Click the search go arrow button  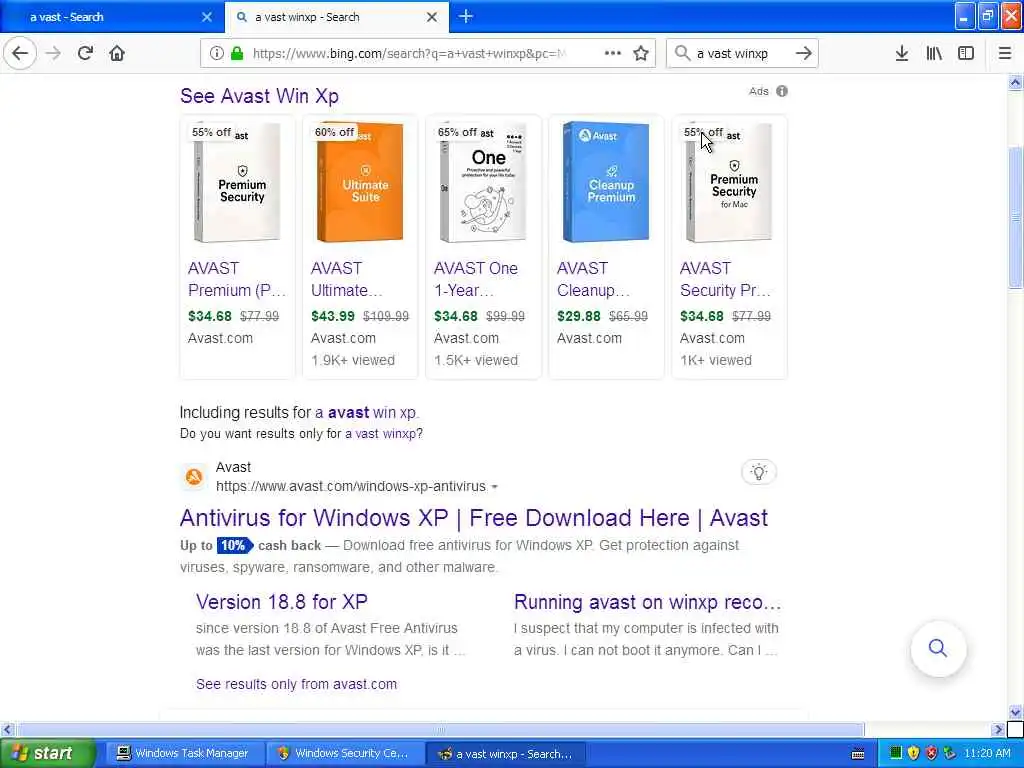[804, 54]
